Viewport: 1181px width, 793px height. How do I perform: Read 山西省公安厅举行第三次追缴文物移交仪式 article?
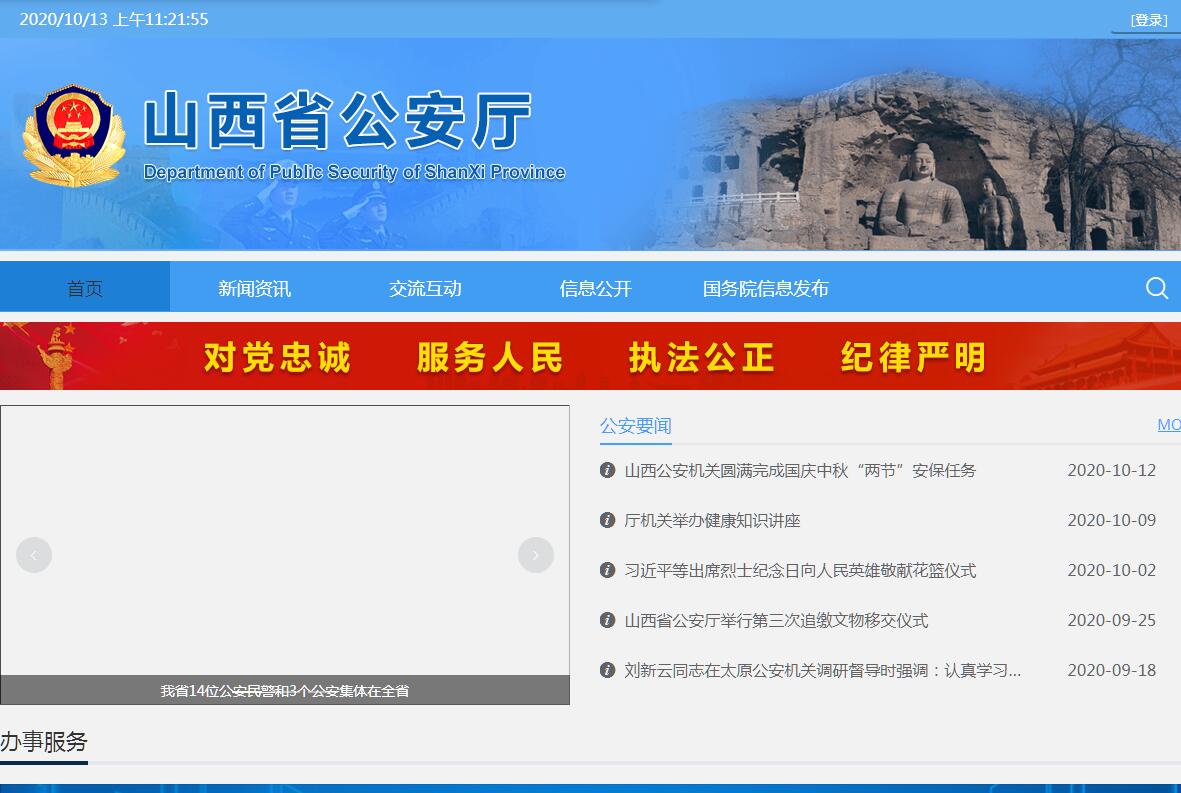(776, 620)
